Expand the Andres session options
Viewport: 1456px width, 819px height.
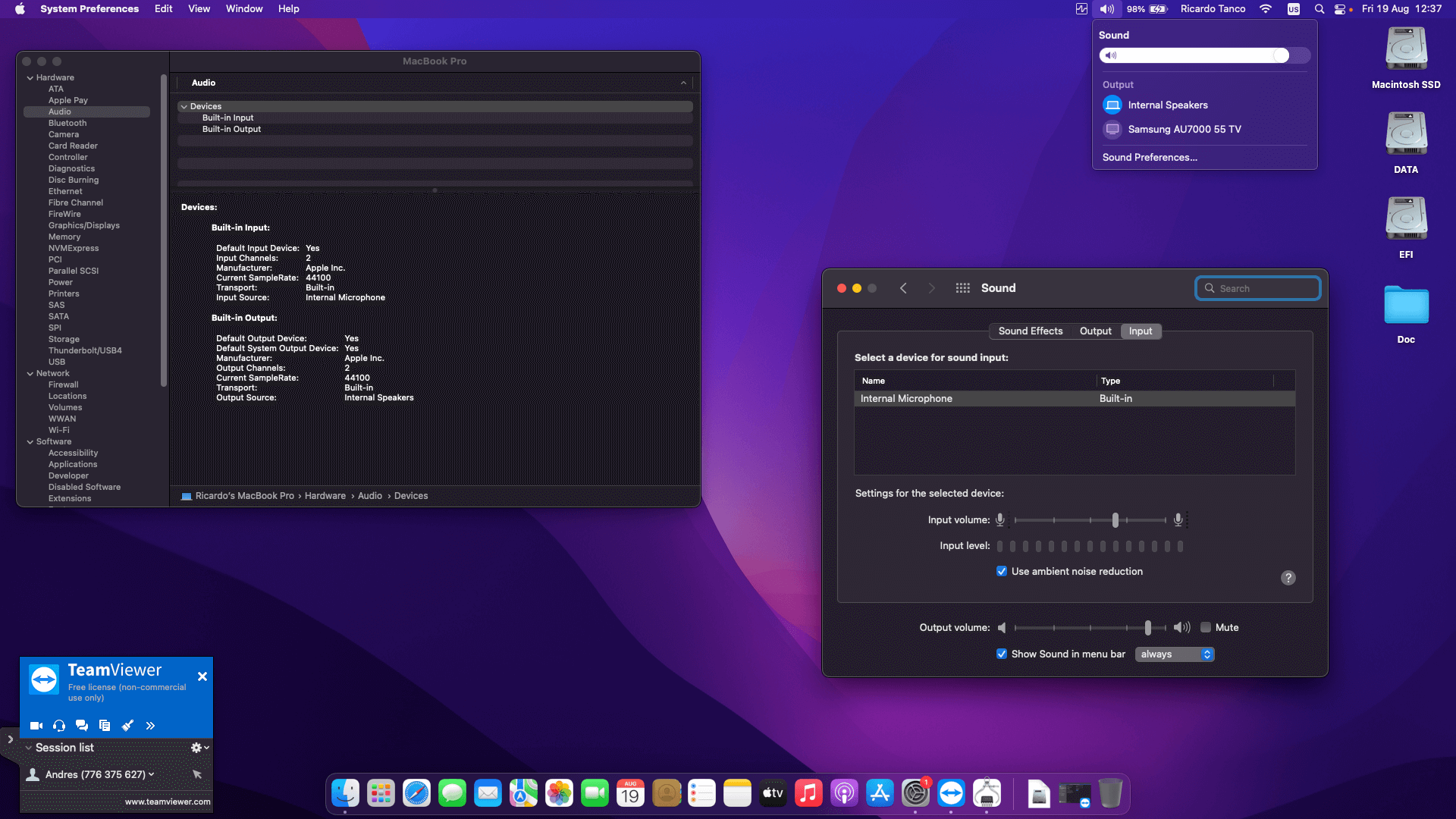(151, 774)
